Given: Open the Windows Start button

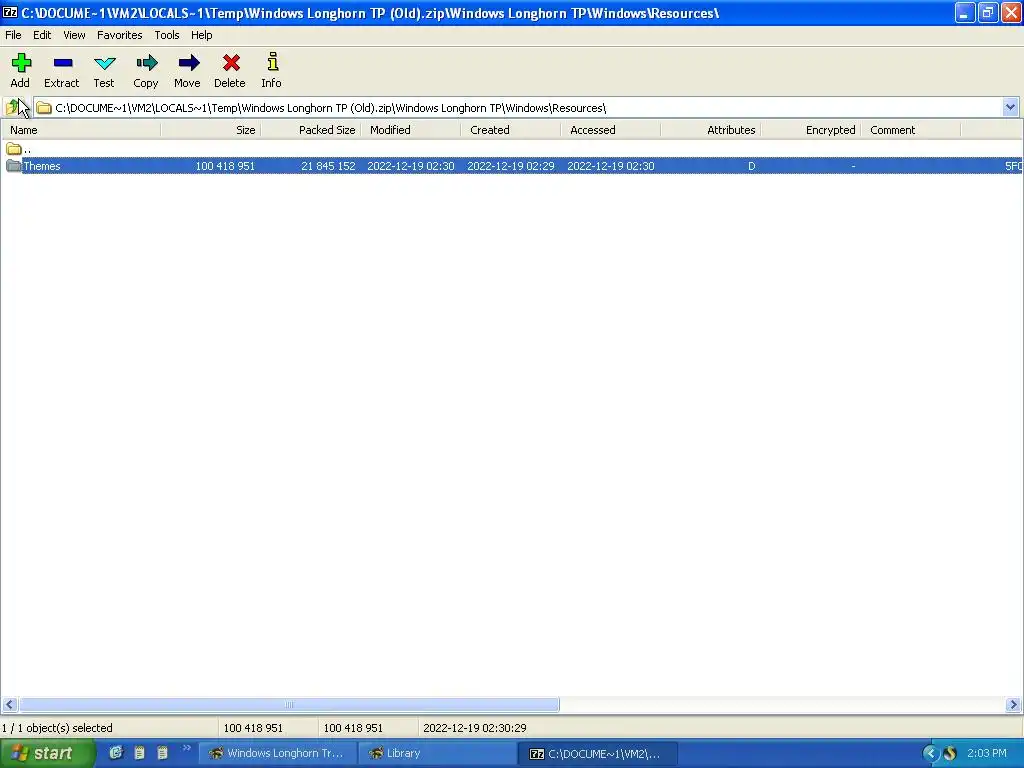Looking at the screenshot, I should click(x=47, y=753).
